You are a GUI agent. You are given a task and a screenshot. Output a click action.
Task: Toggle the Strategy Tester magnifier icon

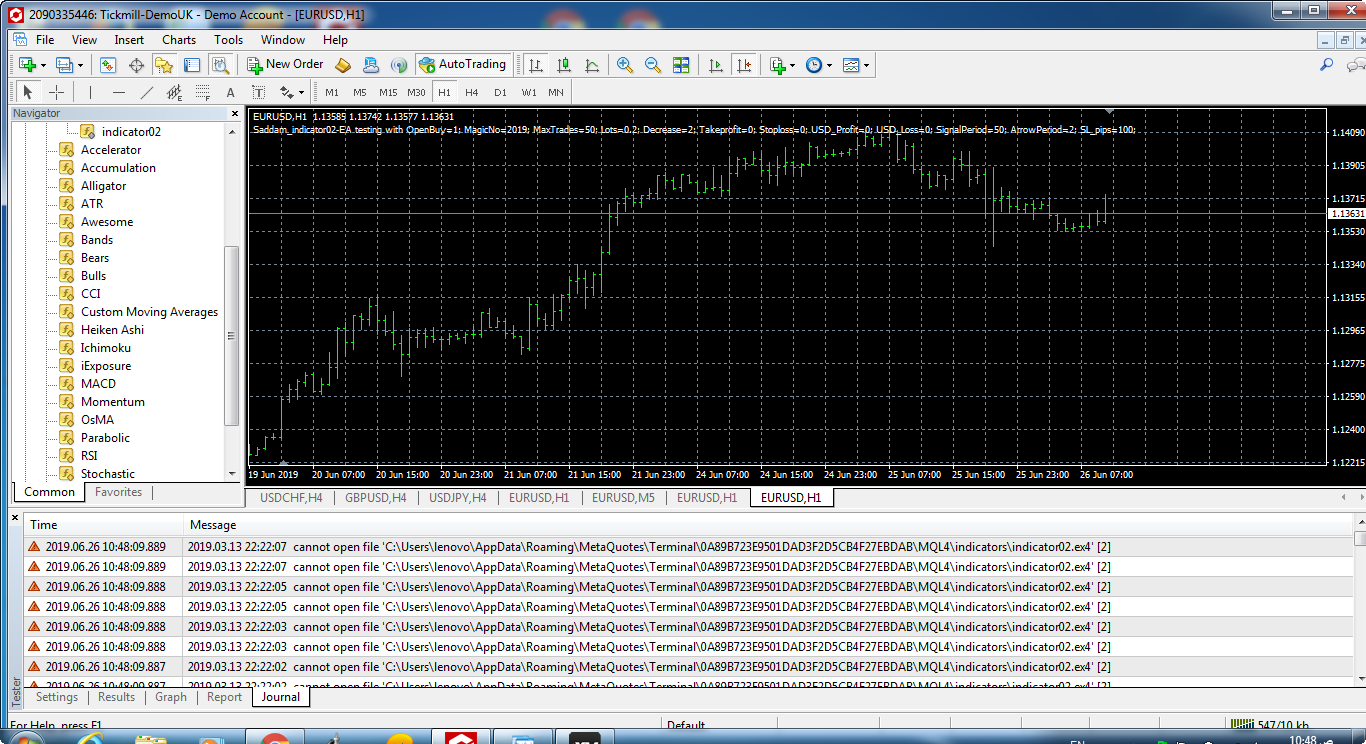pos(220,65)
